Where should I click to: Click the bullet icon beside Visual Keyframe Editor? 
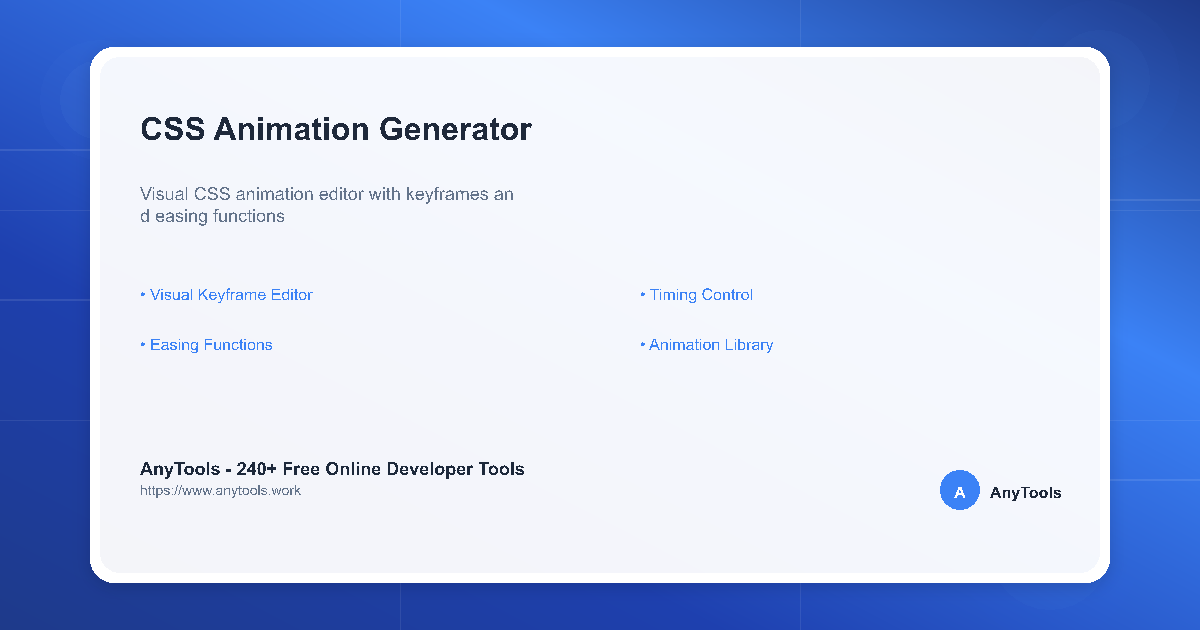pyautogui.click(x=142, y=294)
